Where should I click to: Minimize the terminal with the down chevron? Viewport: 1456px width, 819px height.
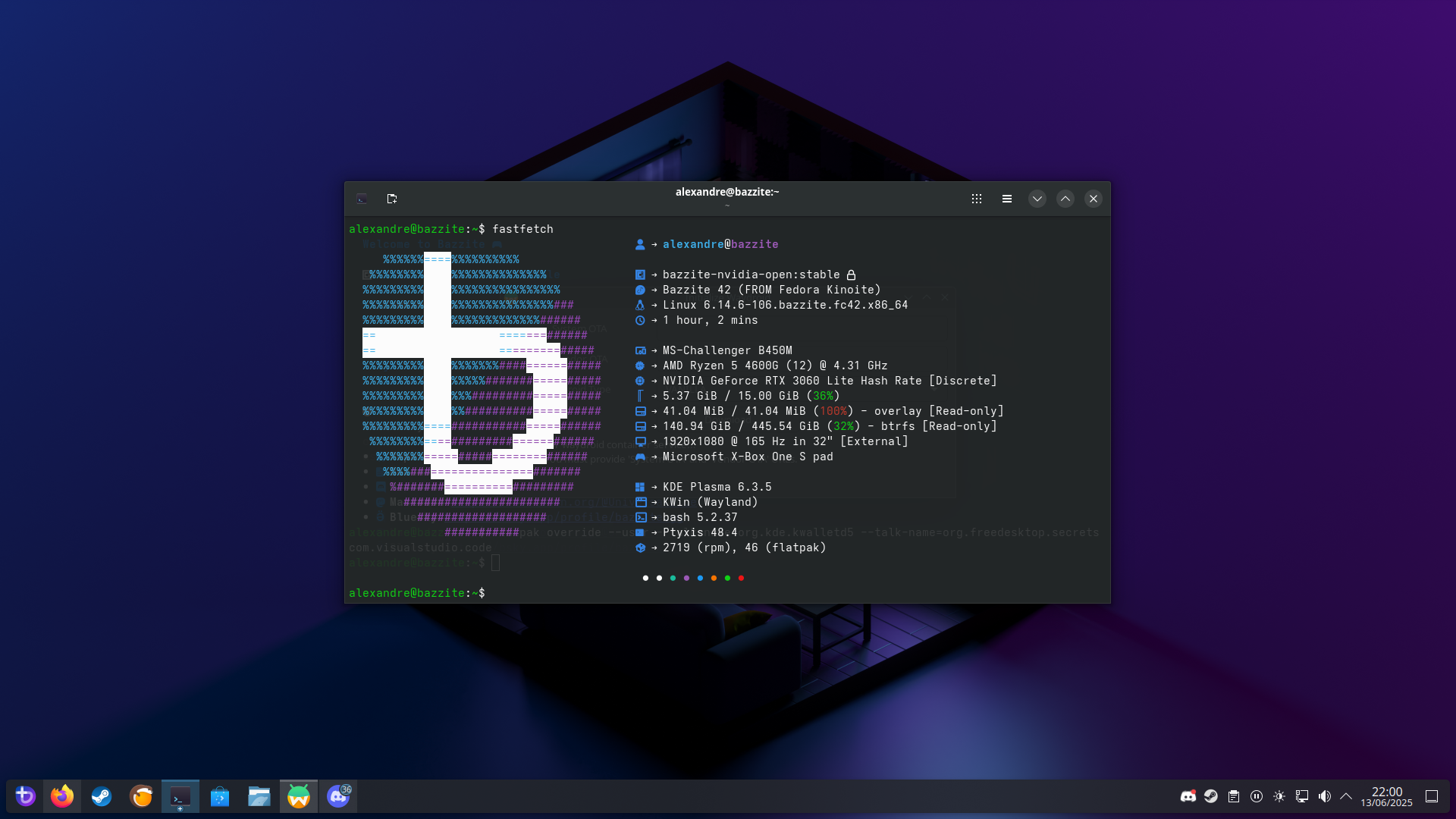coord(1037,199)
